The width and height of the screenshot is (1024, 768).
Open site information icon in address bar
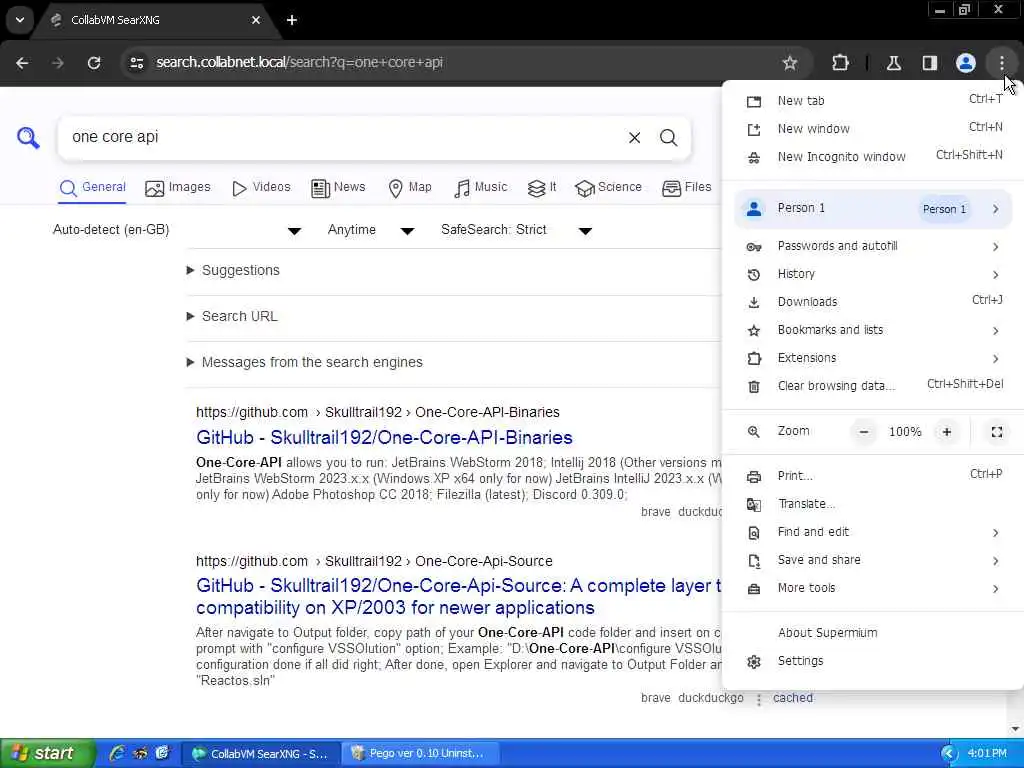(136, 63)
